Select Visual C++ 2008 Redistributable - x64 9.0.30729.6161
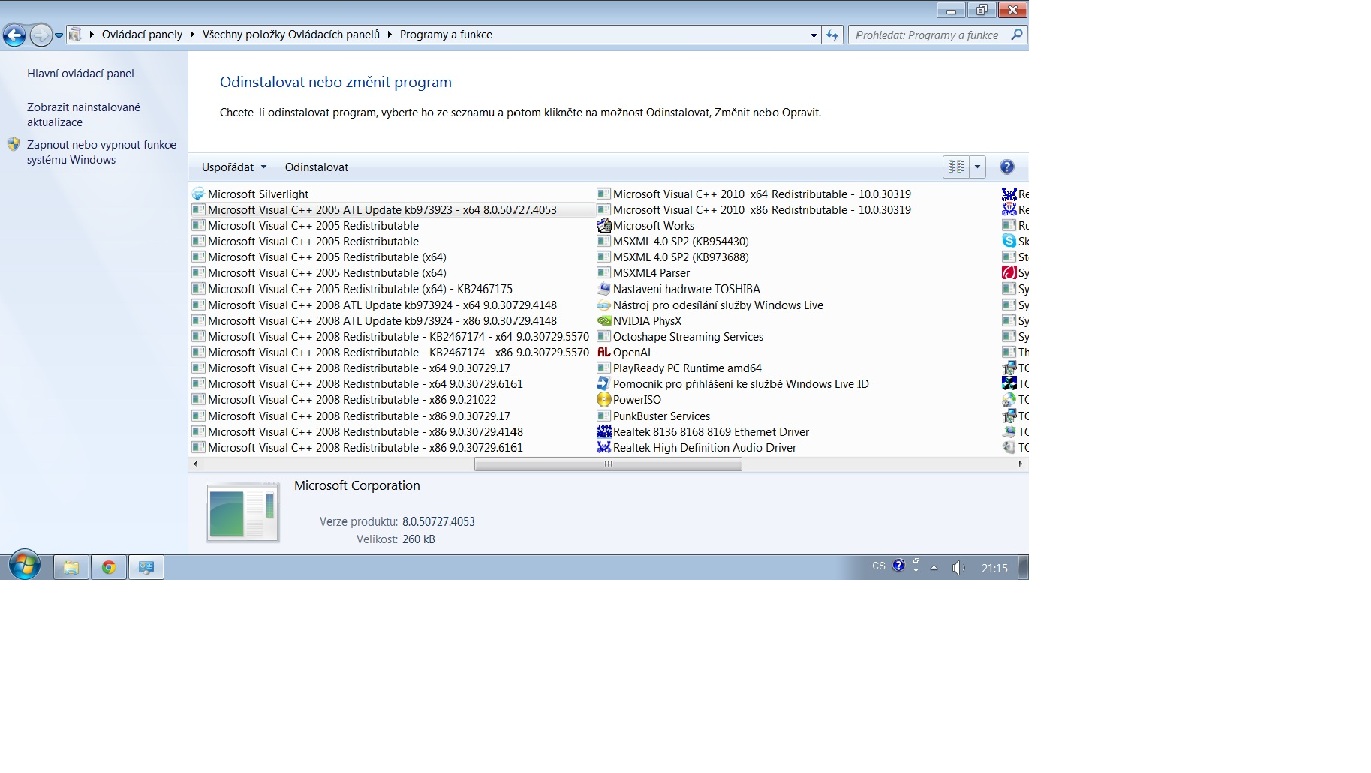Screen dimensions: 1371x773 [x=357, y=384]
